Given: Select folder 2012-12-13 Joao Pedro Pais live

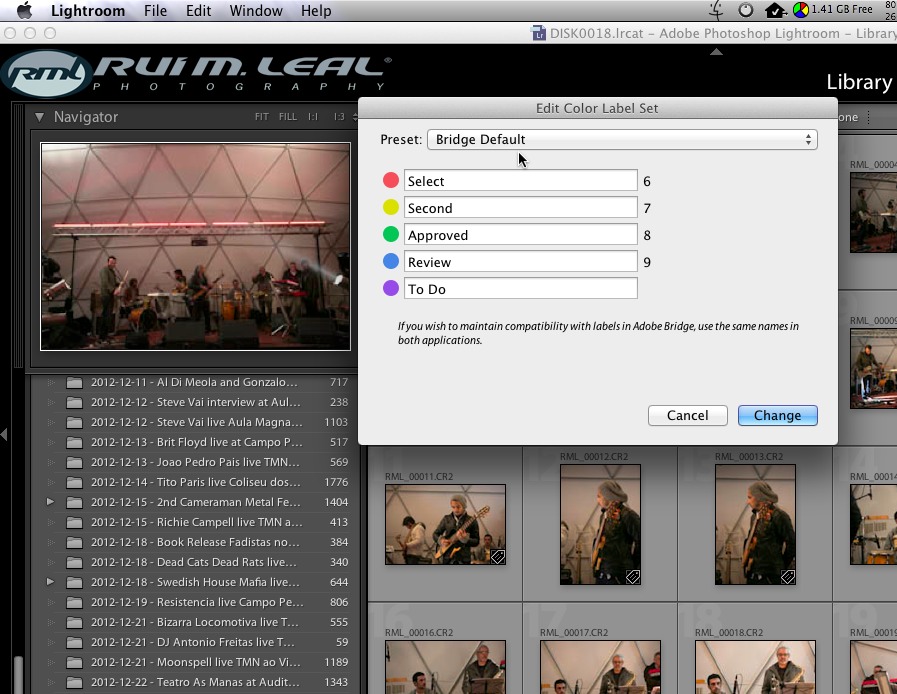Looking at the screenshot, I should click(195, 462).
